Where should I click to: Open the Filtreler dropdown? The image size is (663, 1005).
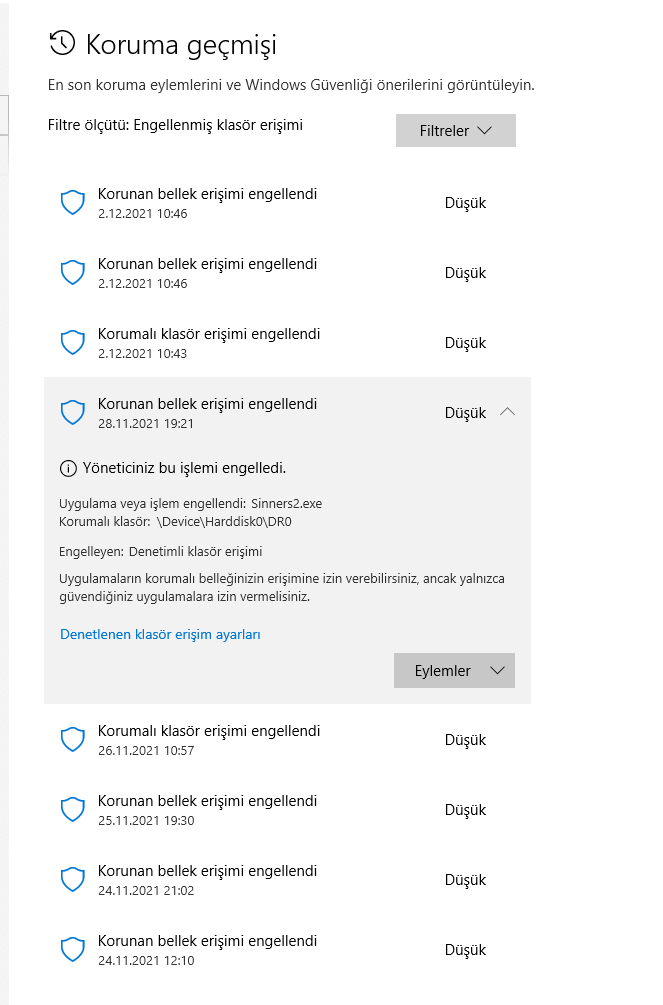coord(455,131)
